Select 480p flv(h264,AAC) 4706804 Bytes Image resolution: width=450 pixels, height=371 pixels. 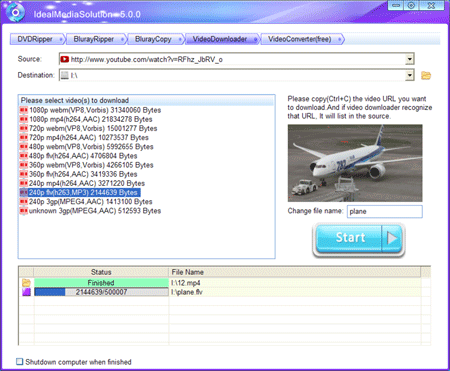tap(83, 156)
